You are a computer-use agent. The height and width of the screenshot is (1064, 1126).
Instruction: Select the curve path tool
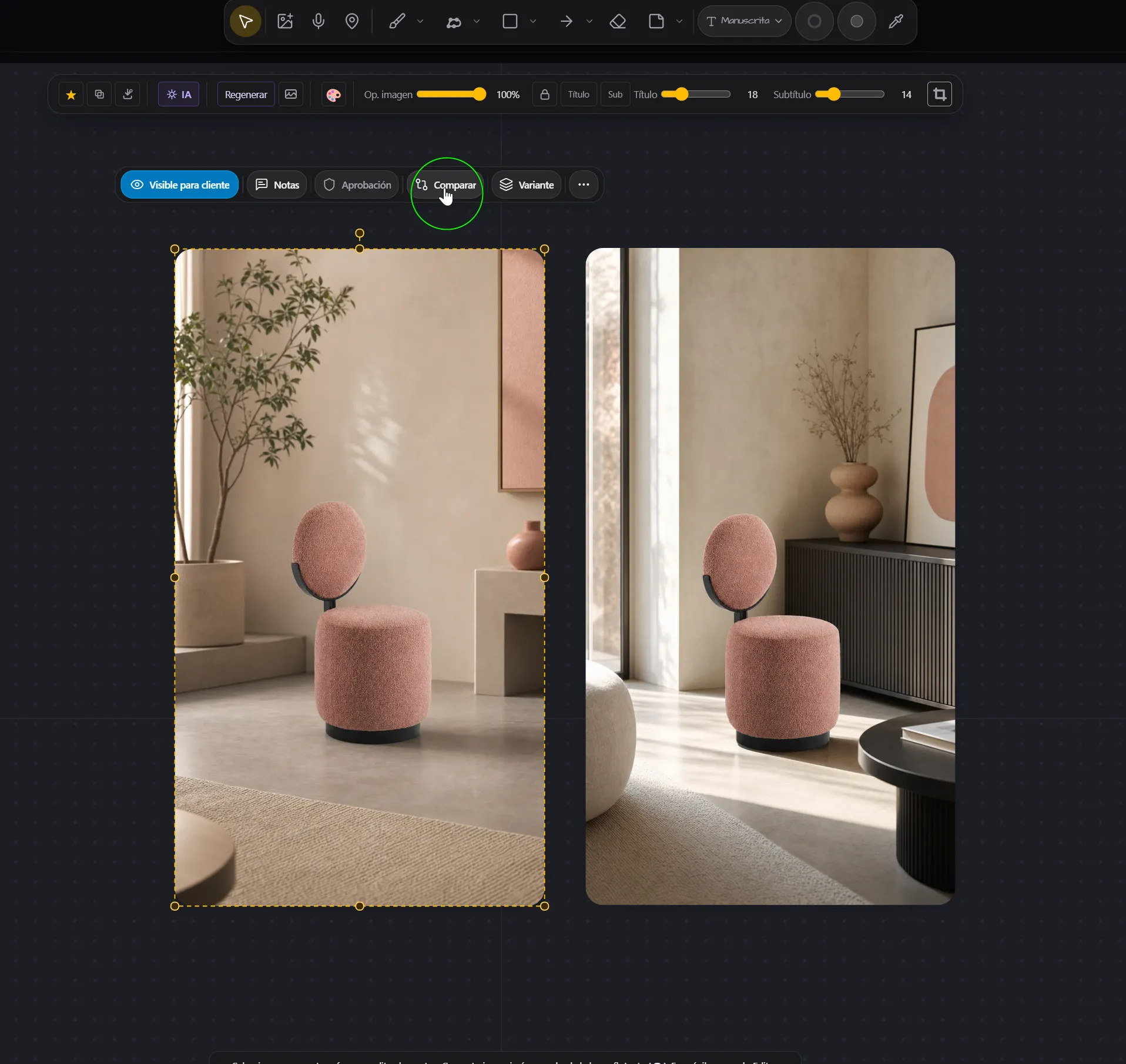tap(454, 22)
